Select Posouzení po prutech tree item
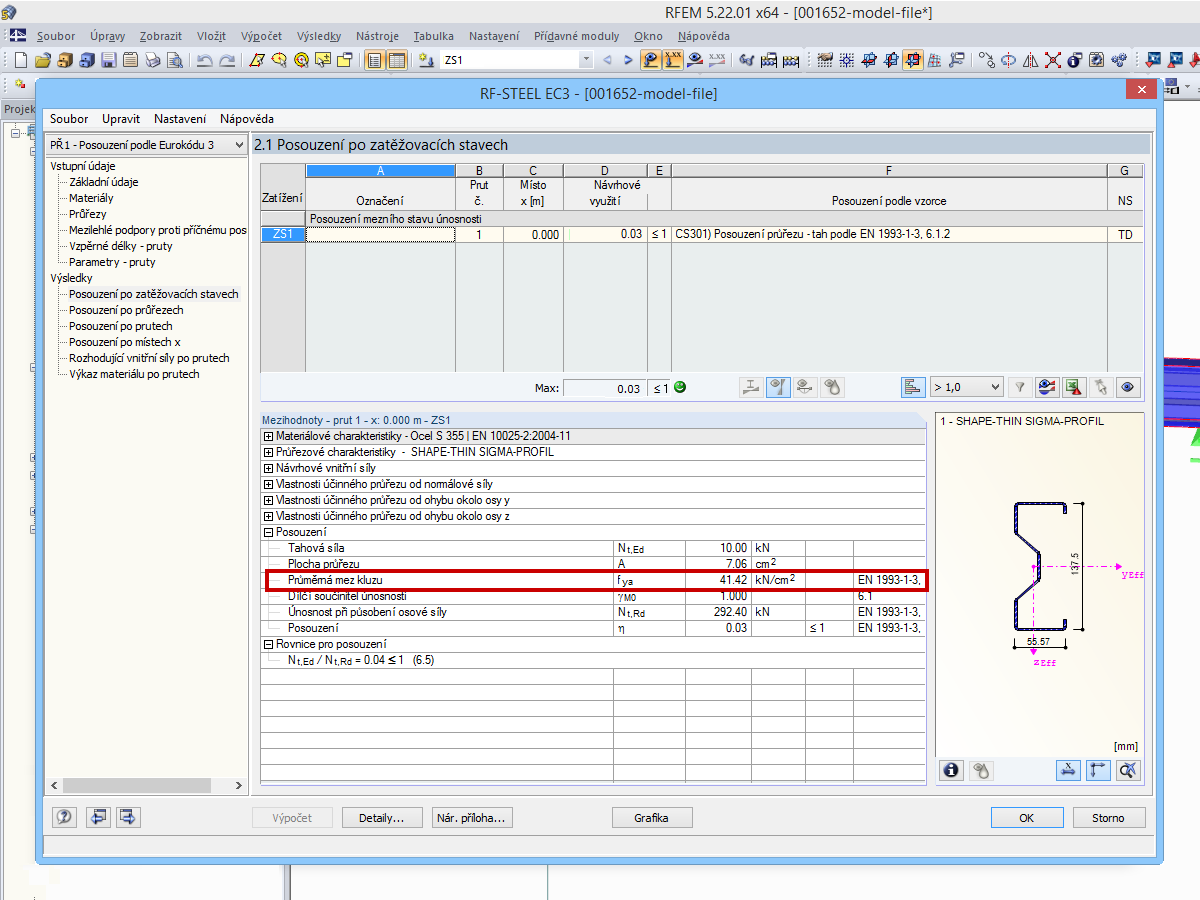Image resolution: width=1200 pixels, height=900 pixels. coord(121,326)
